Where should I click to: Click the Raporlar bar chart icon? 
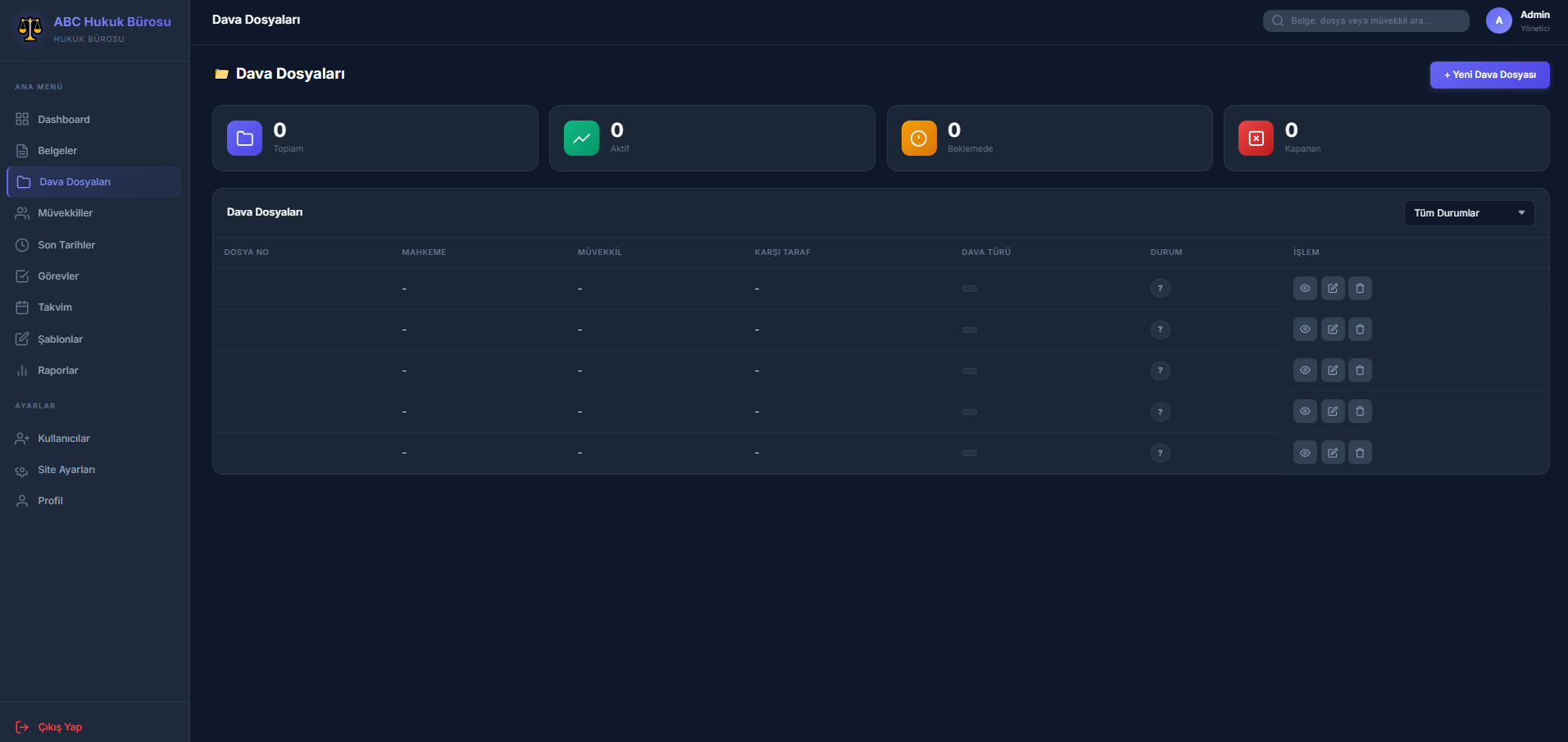(22, 371)
